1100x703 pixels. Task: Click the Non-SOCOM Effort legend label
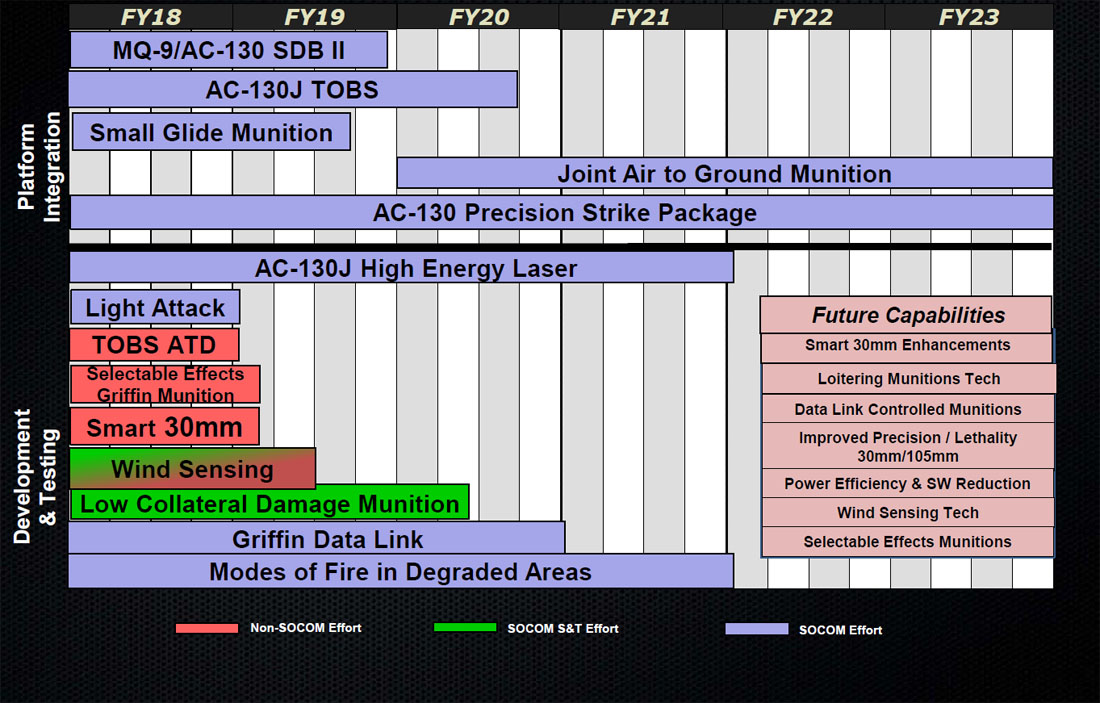pyautogui.click(x=306, y=628)
